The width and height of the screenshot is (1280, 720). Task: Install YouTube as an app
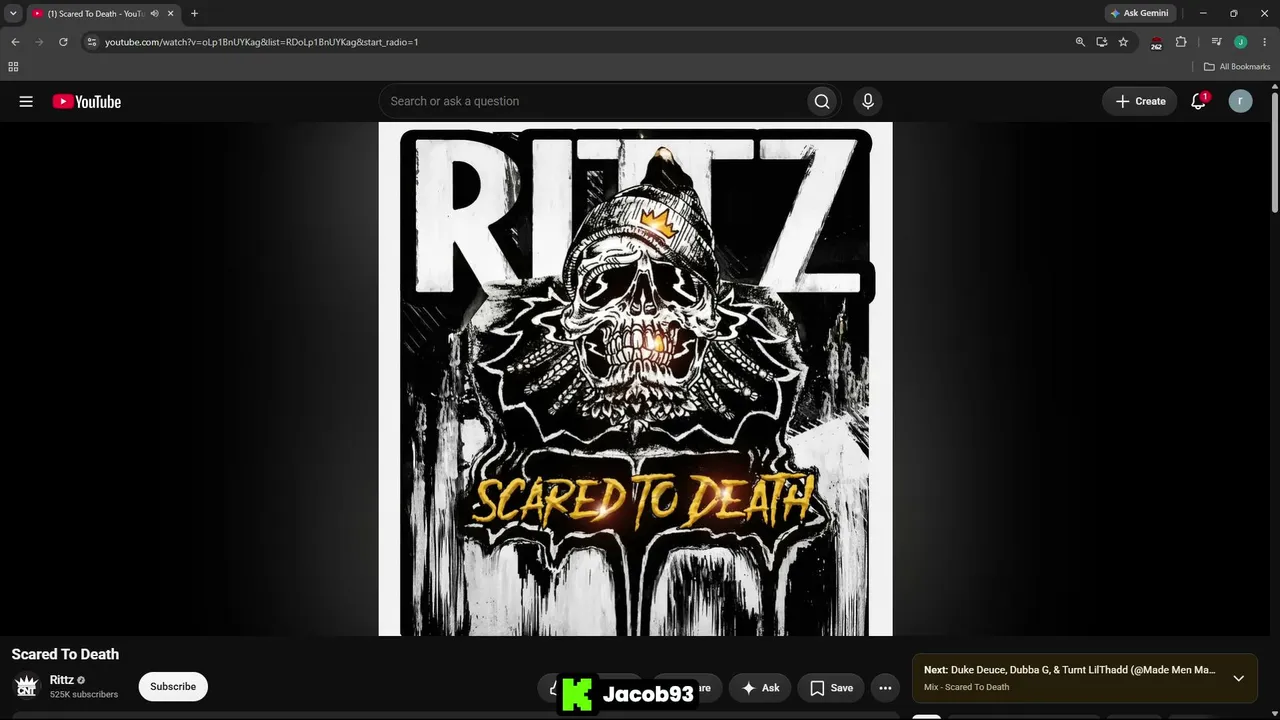coord(1101,42)
